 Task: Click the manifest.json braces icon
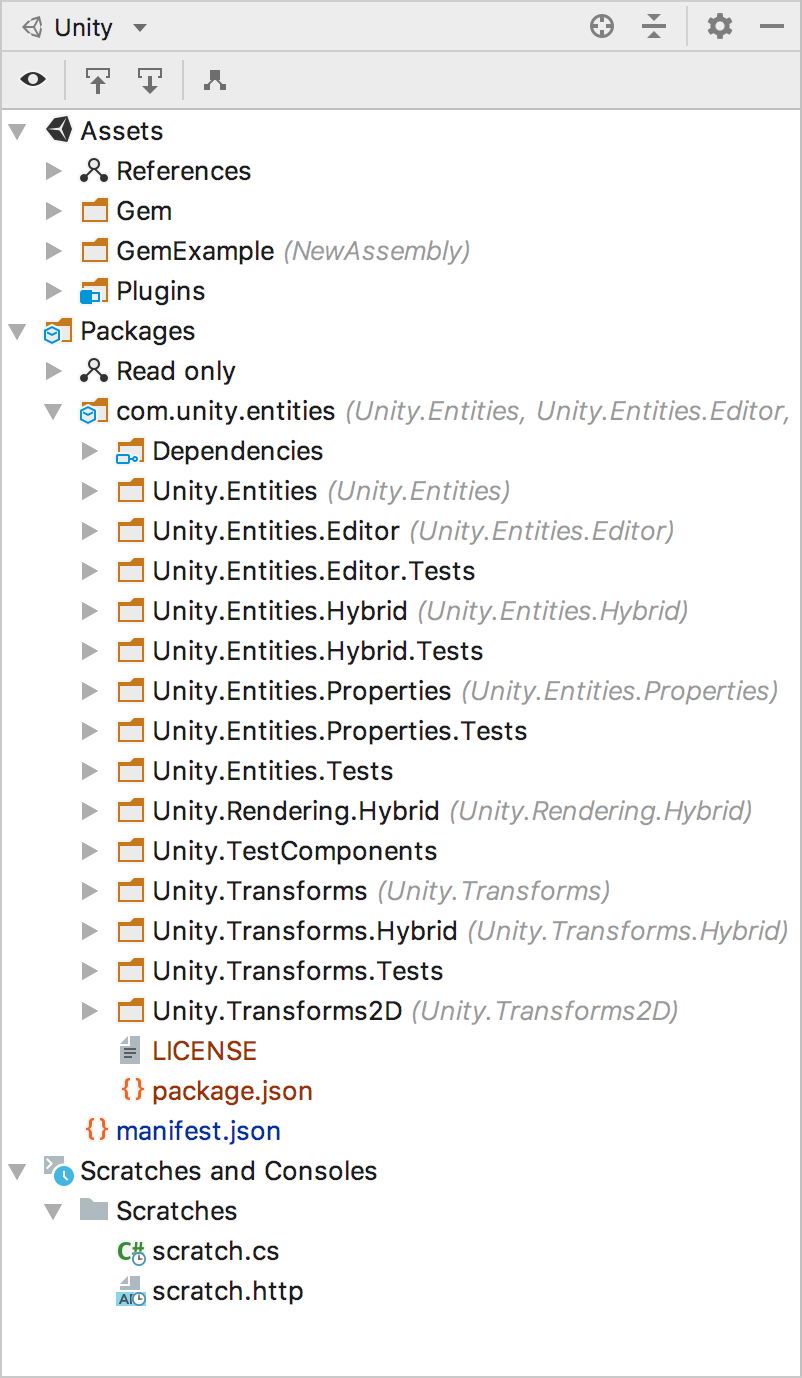96,1130
